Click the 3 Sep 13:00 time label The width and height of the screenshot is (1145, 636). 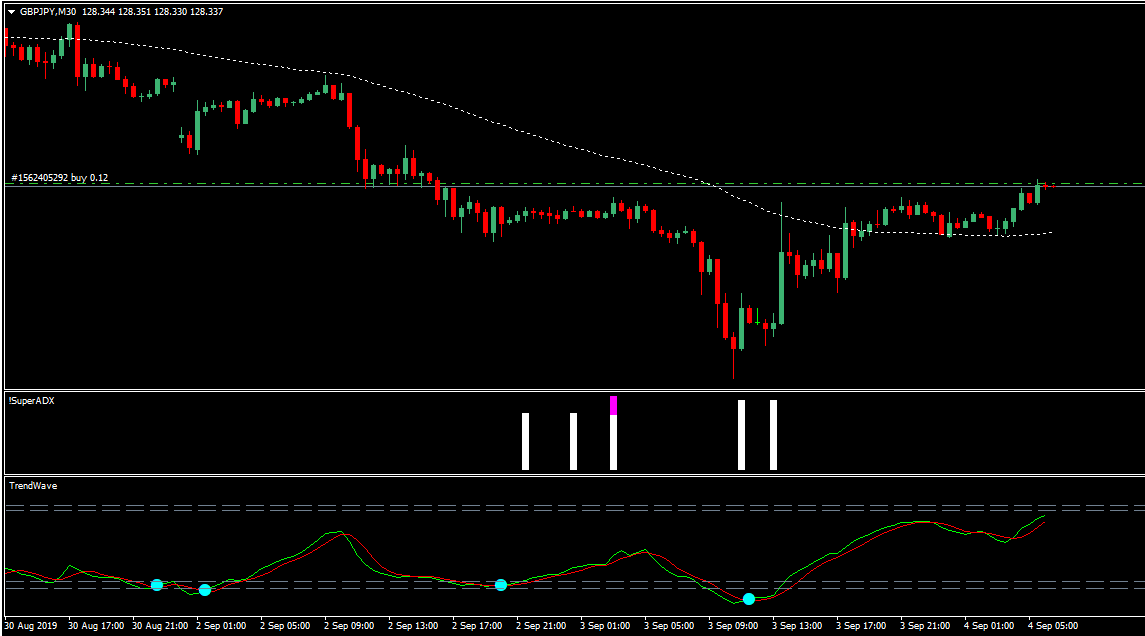pyautogui.click(x=798, y=626)
